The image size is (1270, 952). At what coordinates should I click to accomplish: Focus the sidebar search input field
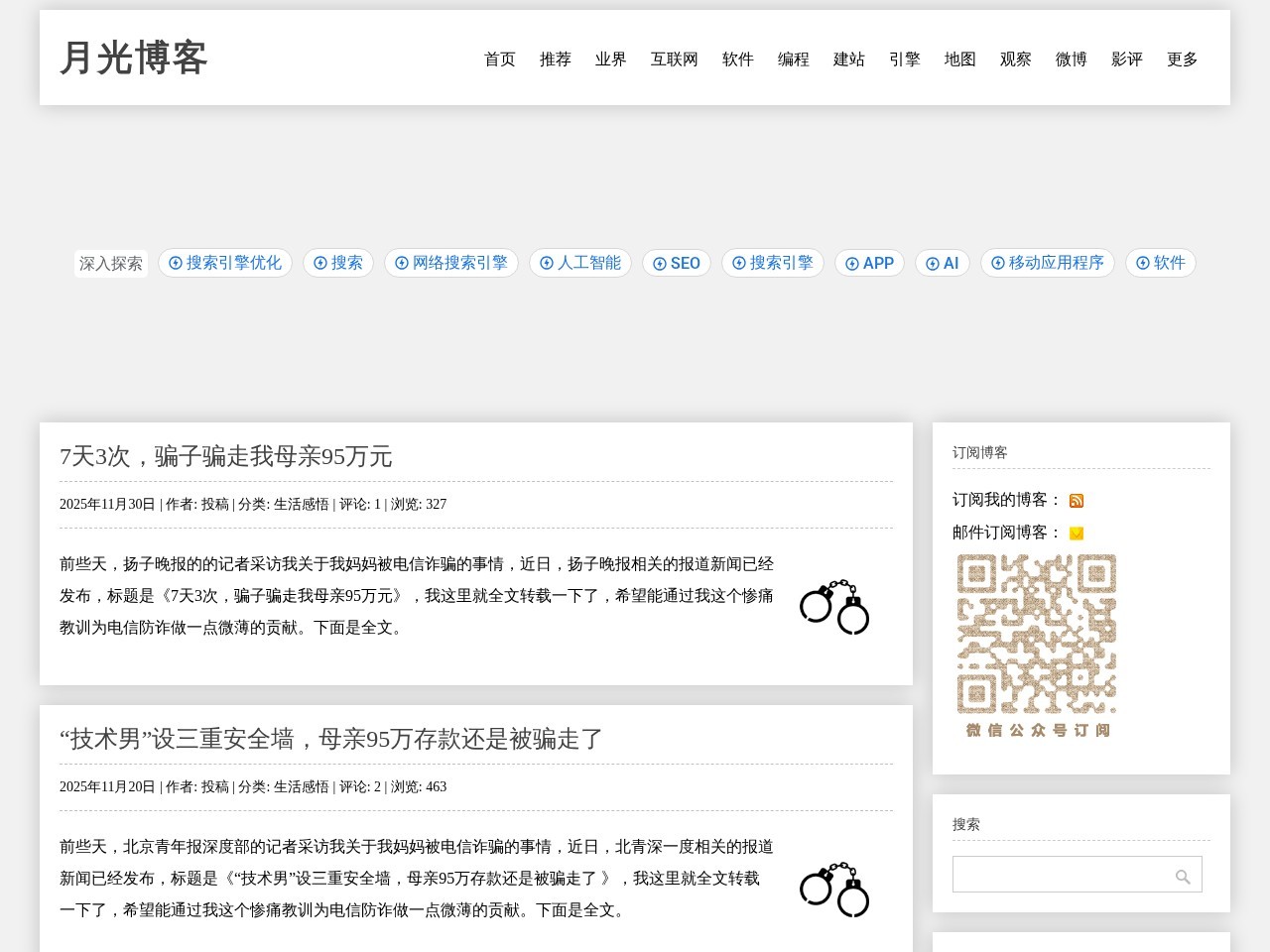[1058, 875]
